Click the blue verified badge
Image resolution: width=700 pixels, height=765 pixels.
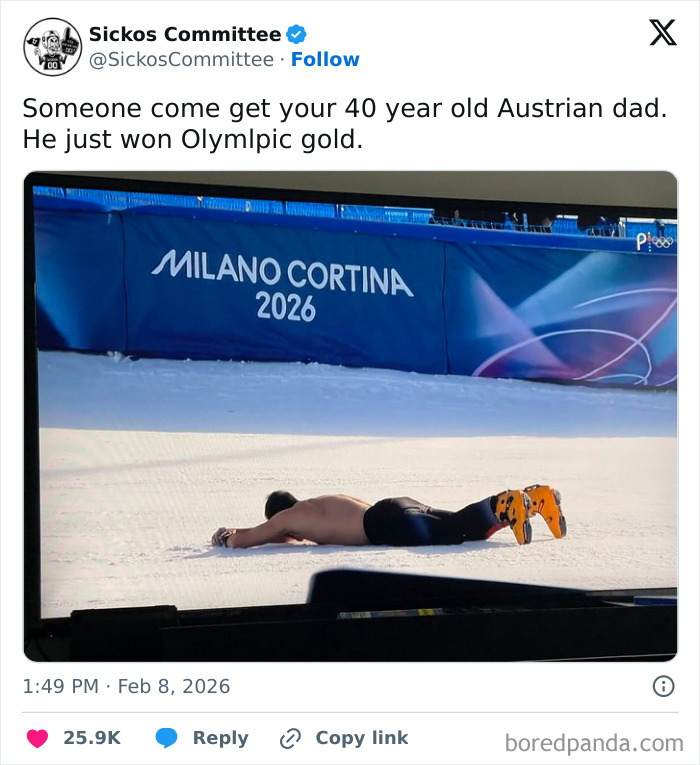pyautogui.click(x=296, y=34)
